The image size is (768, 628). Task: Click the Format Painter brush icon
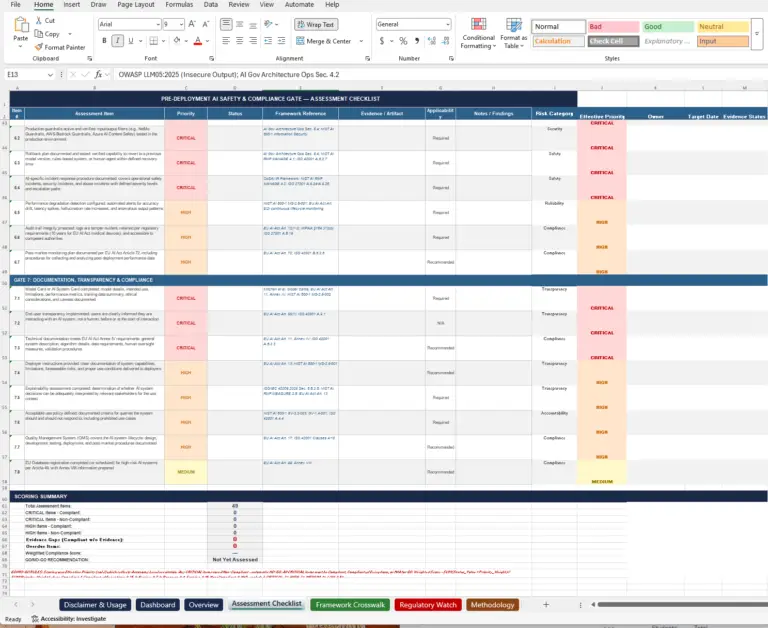click(x=38, y=47)
